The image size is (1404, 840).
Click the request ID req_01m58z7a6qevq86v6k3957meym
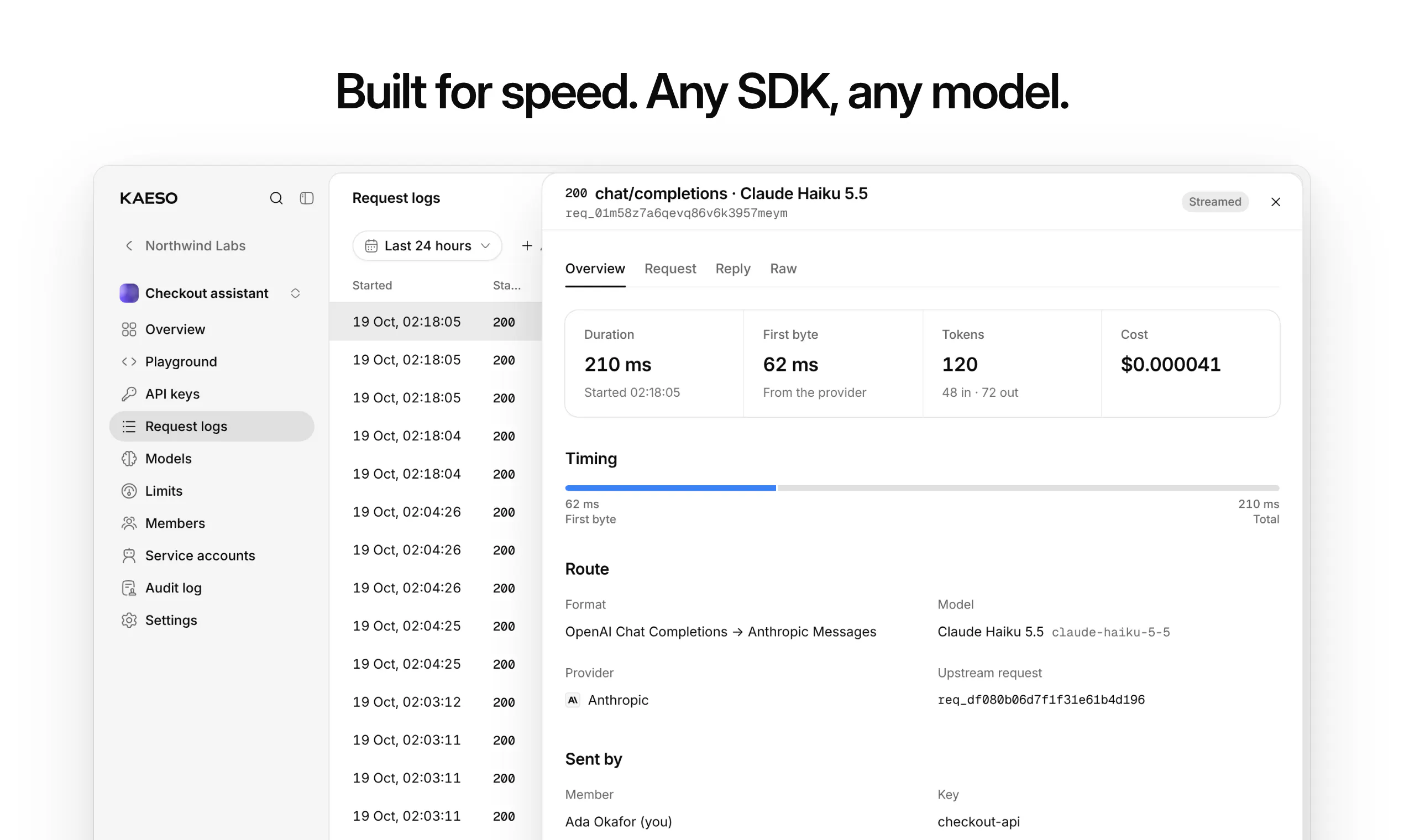(676, 213)
